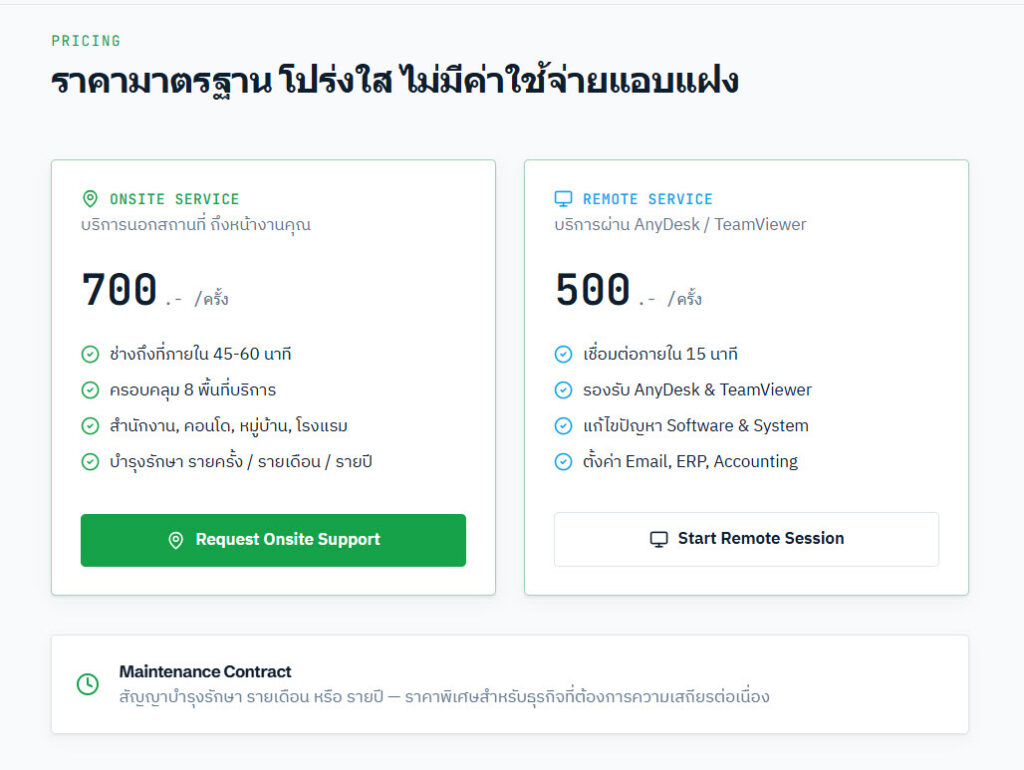Click the monitor icon inside Start Remote Session
Viewport: 1024px width, 770px height.
[658, 539]
